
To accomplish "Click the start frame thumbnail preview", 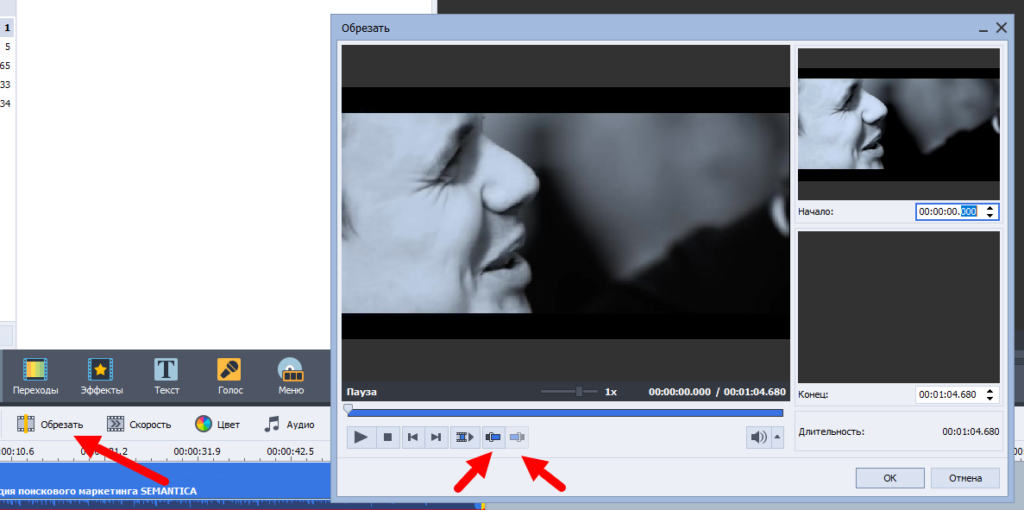I will [x=899, y=124].
